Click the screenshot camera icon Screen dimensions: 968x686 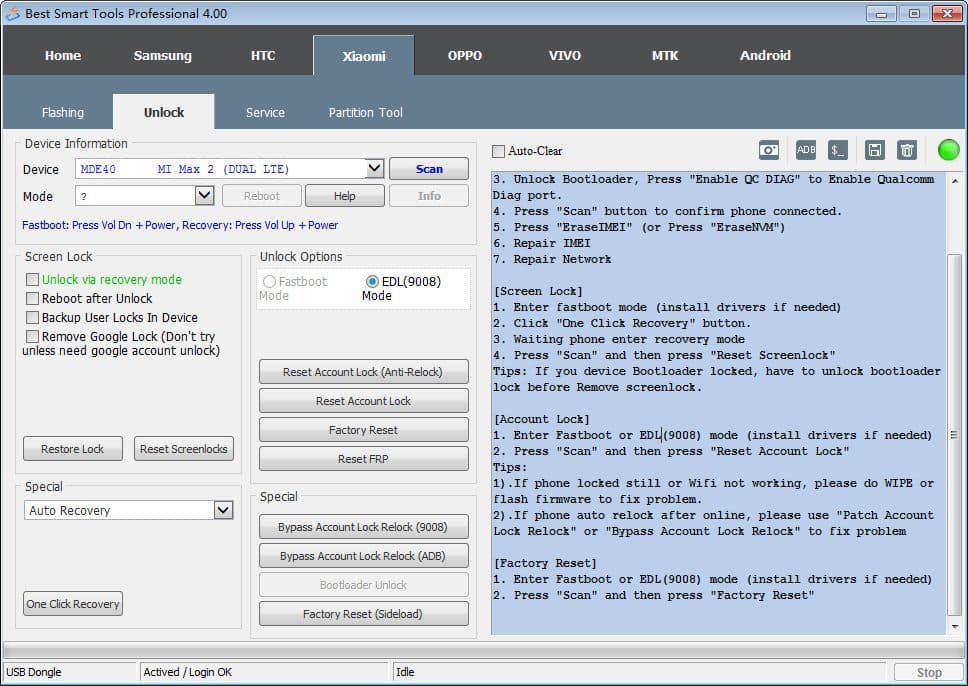[x=769, y=150]
